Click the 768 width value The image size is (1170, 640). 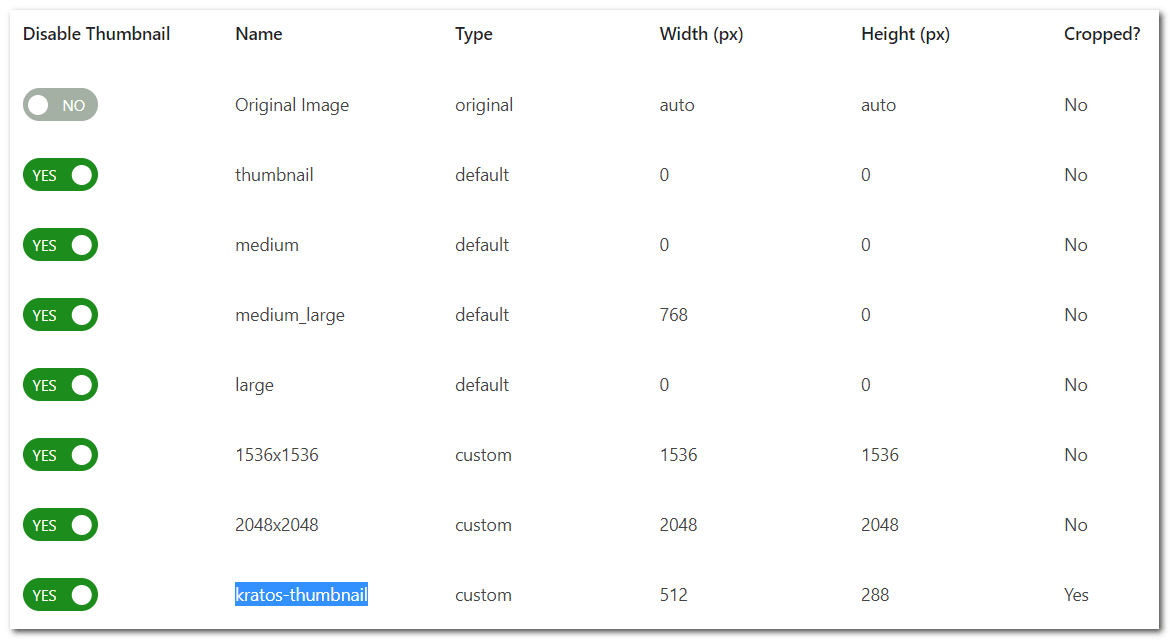click(674, 315)
